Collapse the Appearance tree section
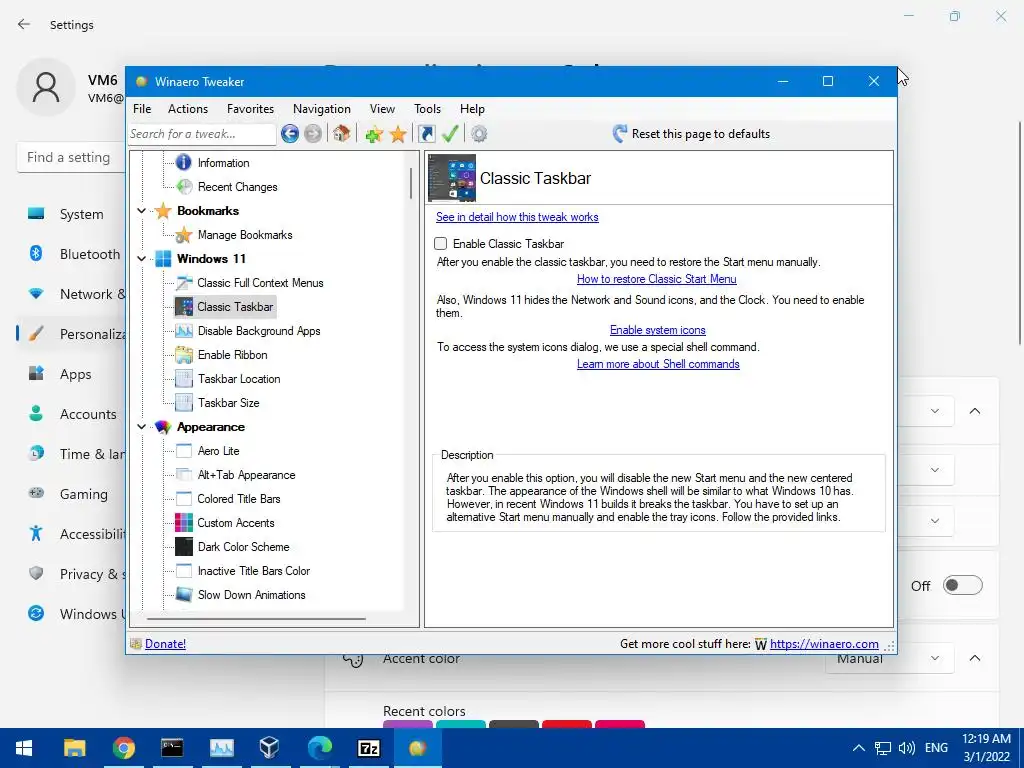 pos(141,426)
